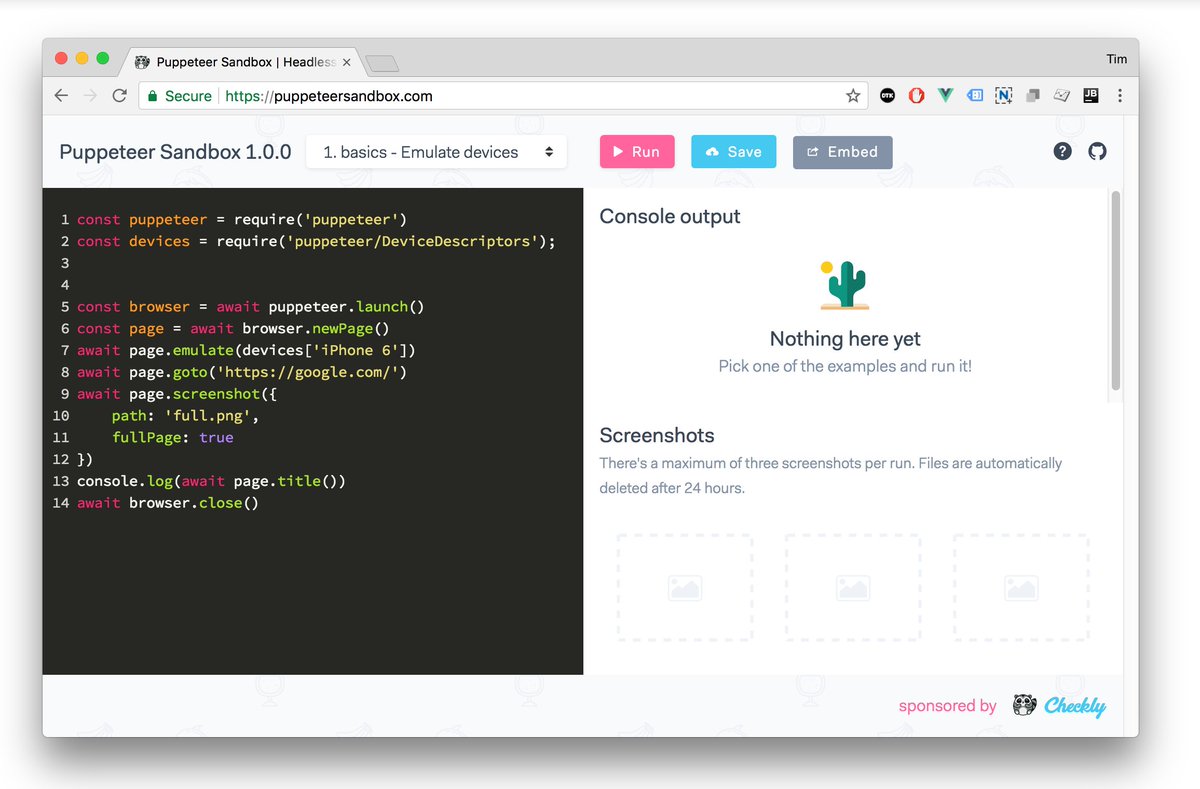
Task: Select the Puppeteer Sandbox browser tab
Action: point(243,62)
